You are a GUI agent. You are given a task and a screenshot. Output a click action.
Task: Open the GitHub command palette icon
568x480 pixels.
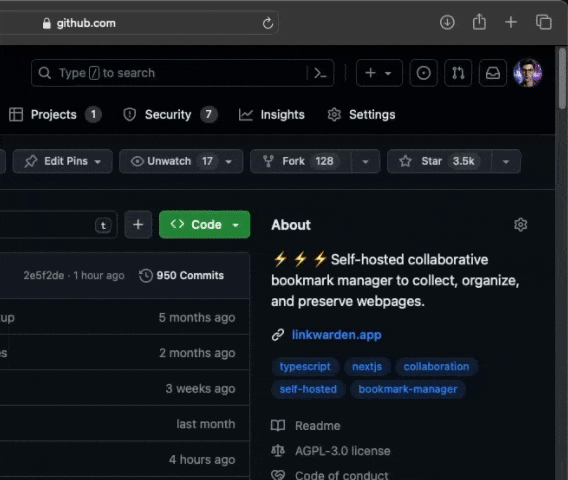click(320, 73)
